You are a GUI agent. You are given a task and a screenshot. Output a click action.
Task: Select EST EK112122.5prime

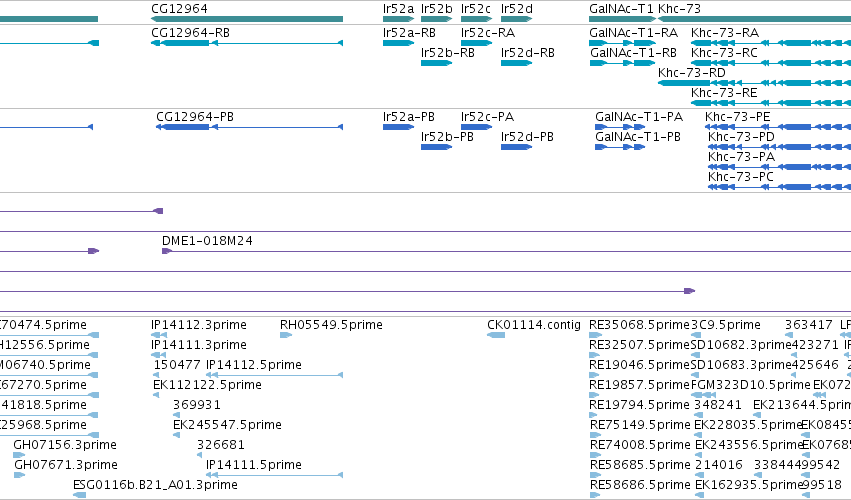207,385
